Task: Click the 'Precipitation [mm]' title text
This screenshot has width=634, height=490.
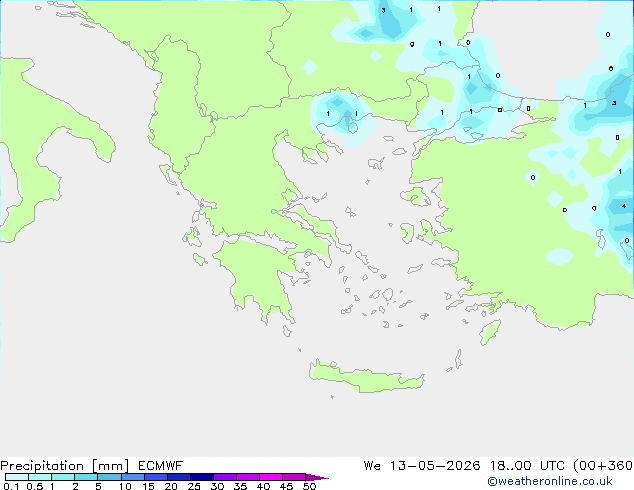Action: (x=65, y=466)
